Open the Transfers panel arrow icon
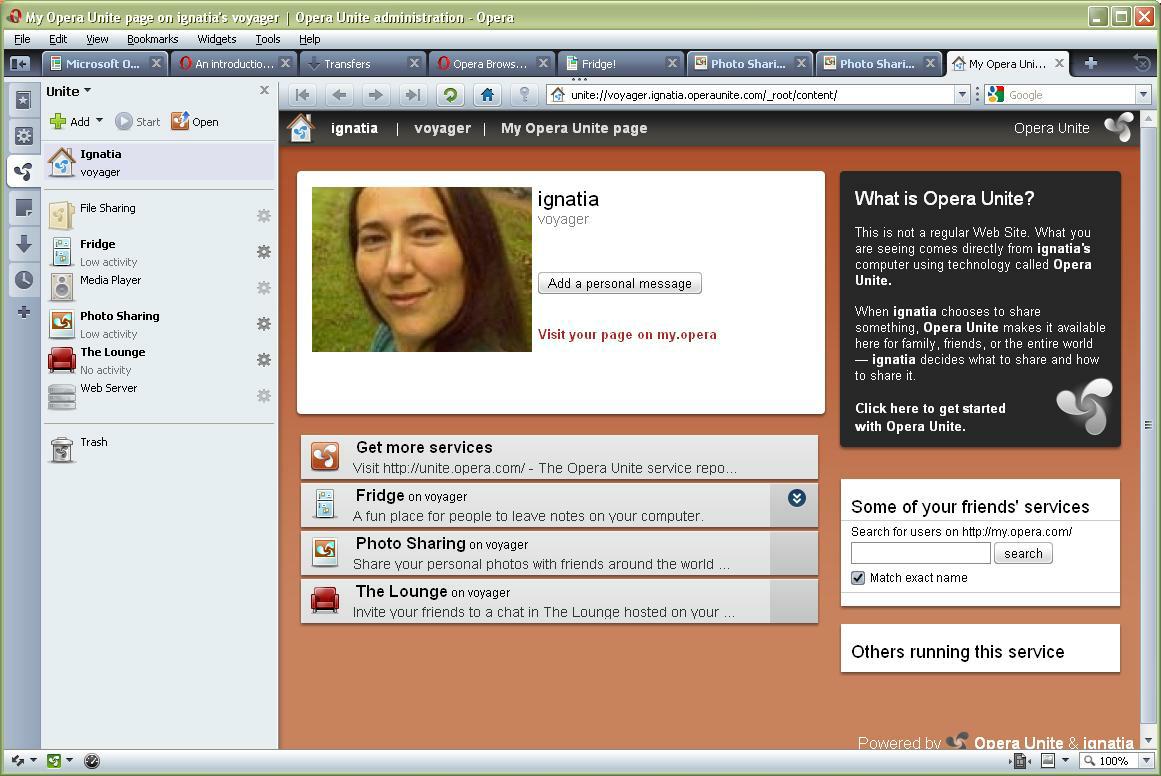 click(x=24, y=244)
